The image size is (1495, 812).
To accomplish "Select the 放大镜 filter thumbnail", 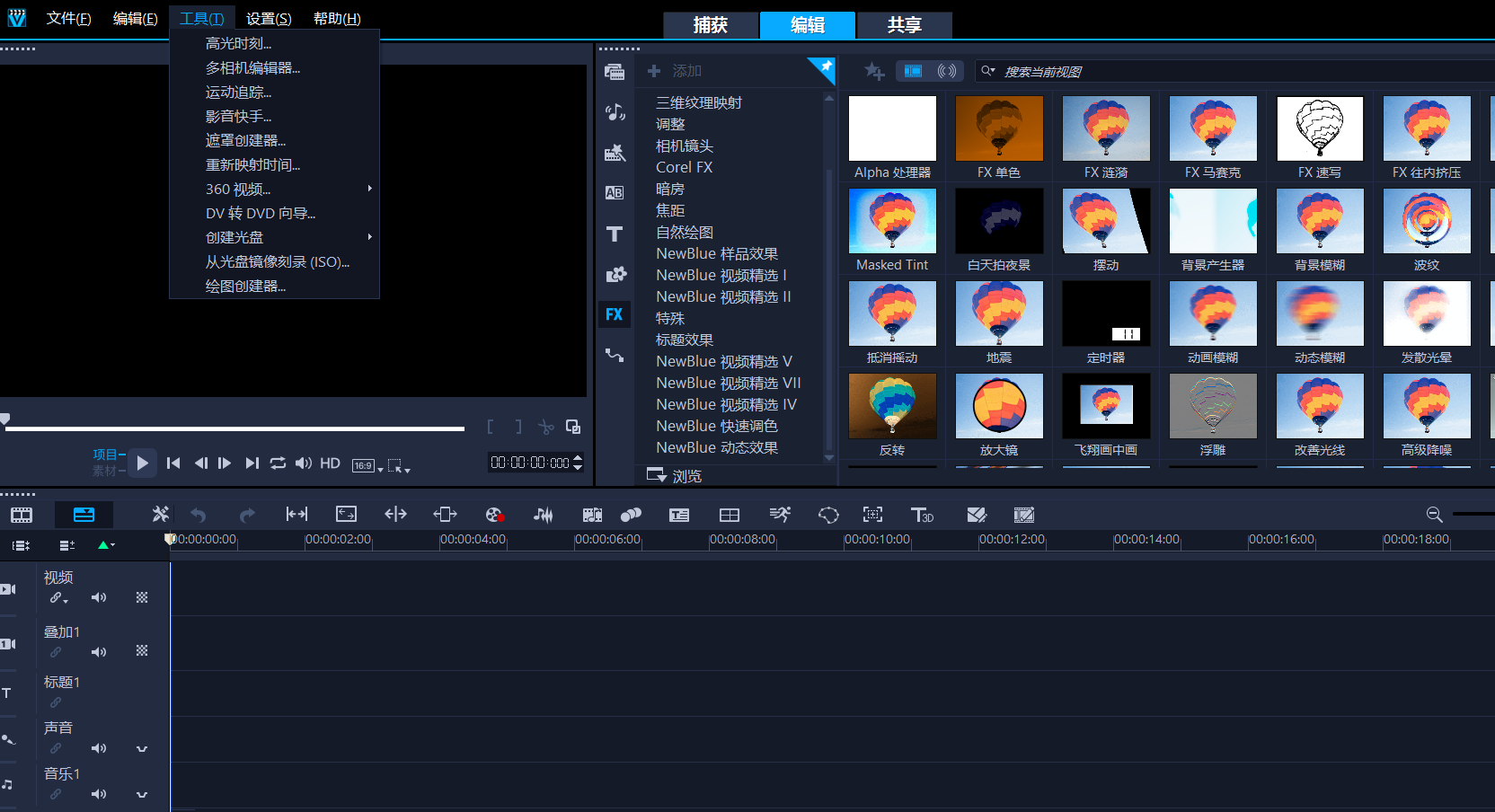I will coord(999,405).
